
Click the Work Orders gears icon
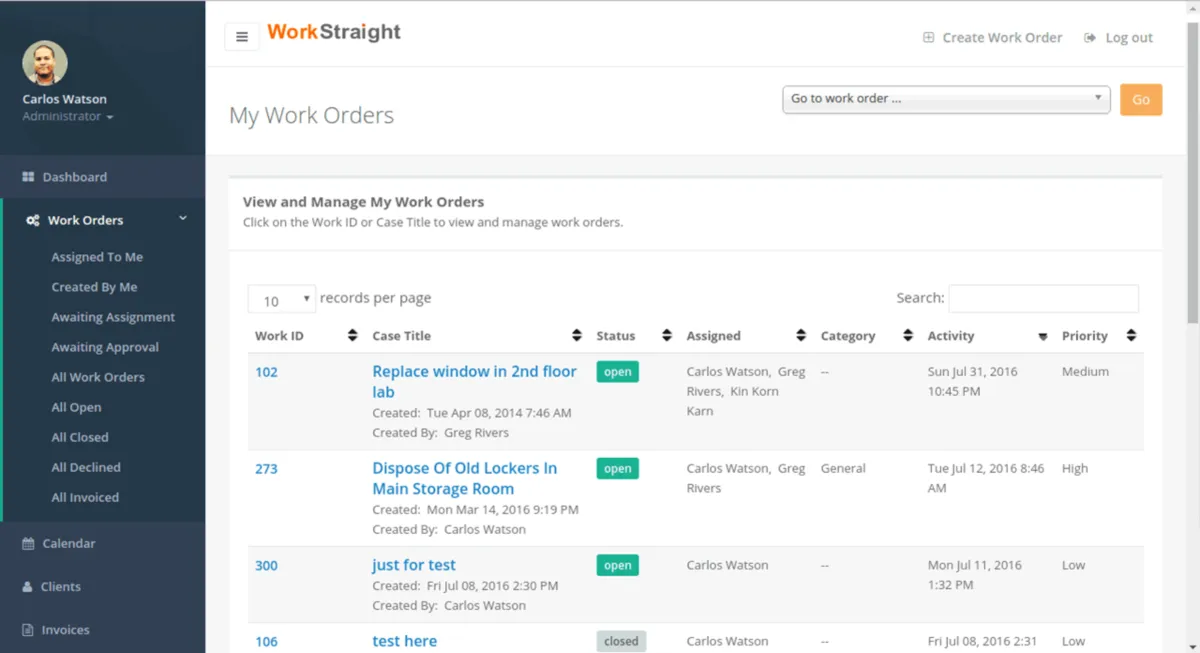click(x=33, y=220)
